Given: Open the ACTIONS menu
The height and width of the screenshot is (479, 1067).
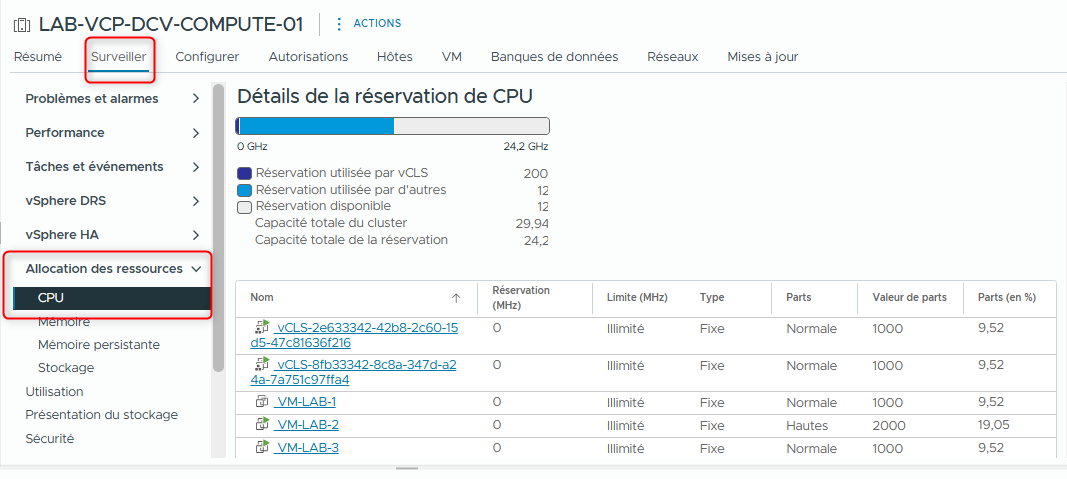Looking at the screenshot, I should pyautogui.click(x=377, y=23).
